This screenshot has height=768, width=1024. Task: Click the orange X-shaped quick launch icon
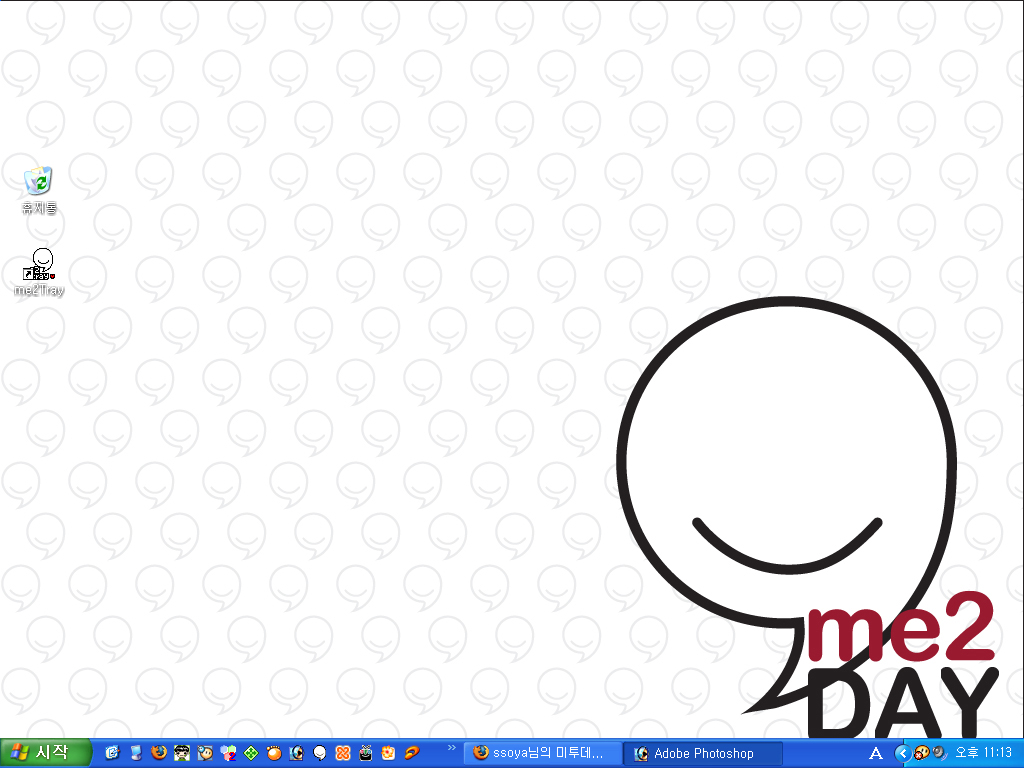342,753
